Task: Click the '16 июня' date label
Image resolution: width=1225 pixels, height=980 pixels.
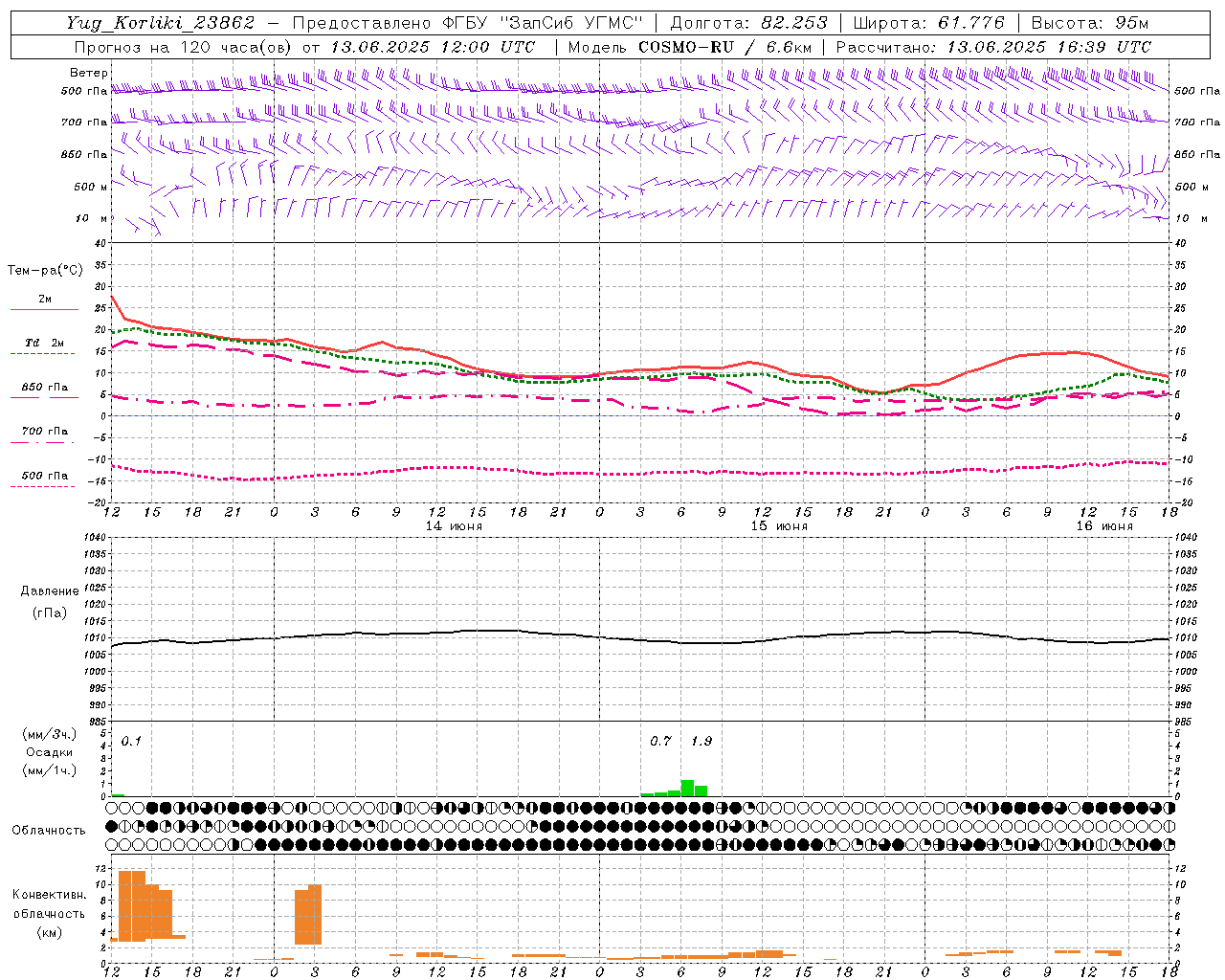Action: click(1103, 526)
